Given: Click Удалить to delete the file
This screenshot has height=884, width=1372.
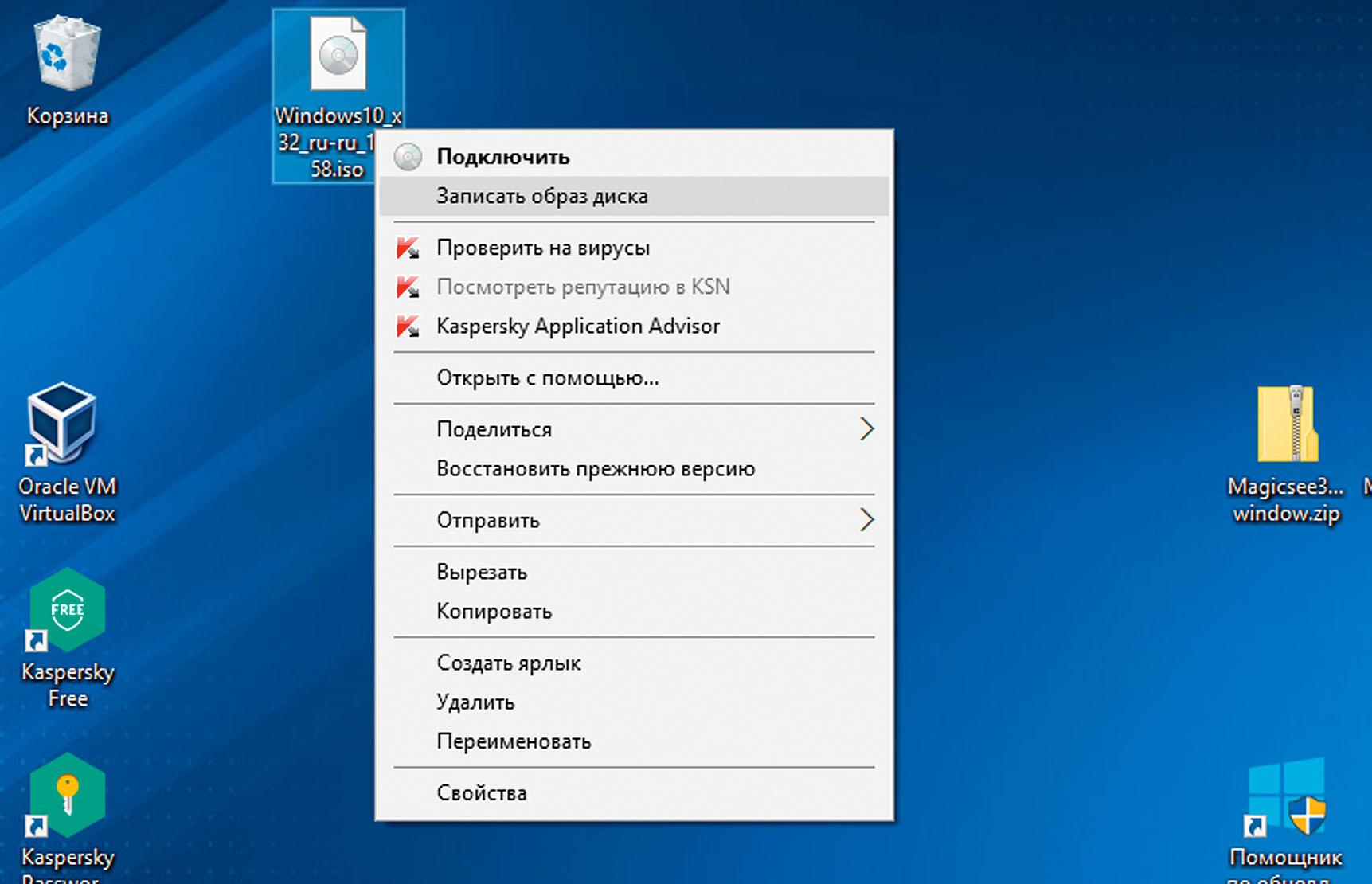Looking at the screenshot, I should point(475,702).
